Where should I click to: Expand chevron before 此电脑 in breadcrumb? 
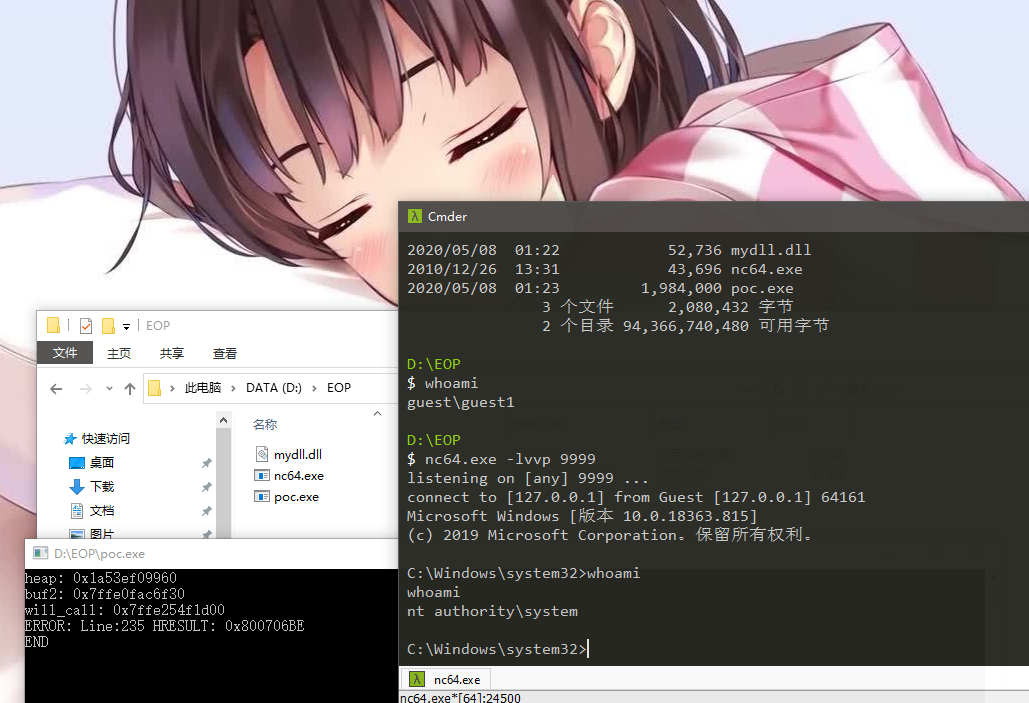172,389
